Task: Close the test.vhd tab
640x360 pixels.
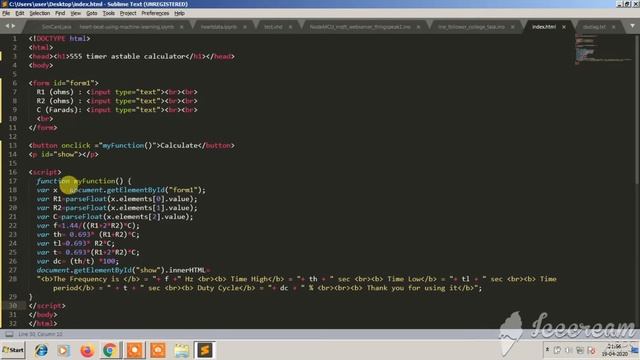Action: click(290, 27)
